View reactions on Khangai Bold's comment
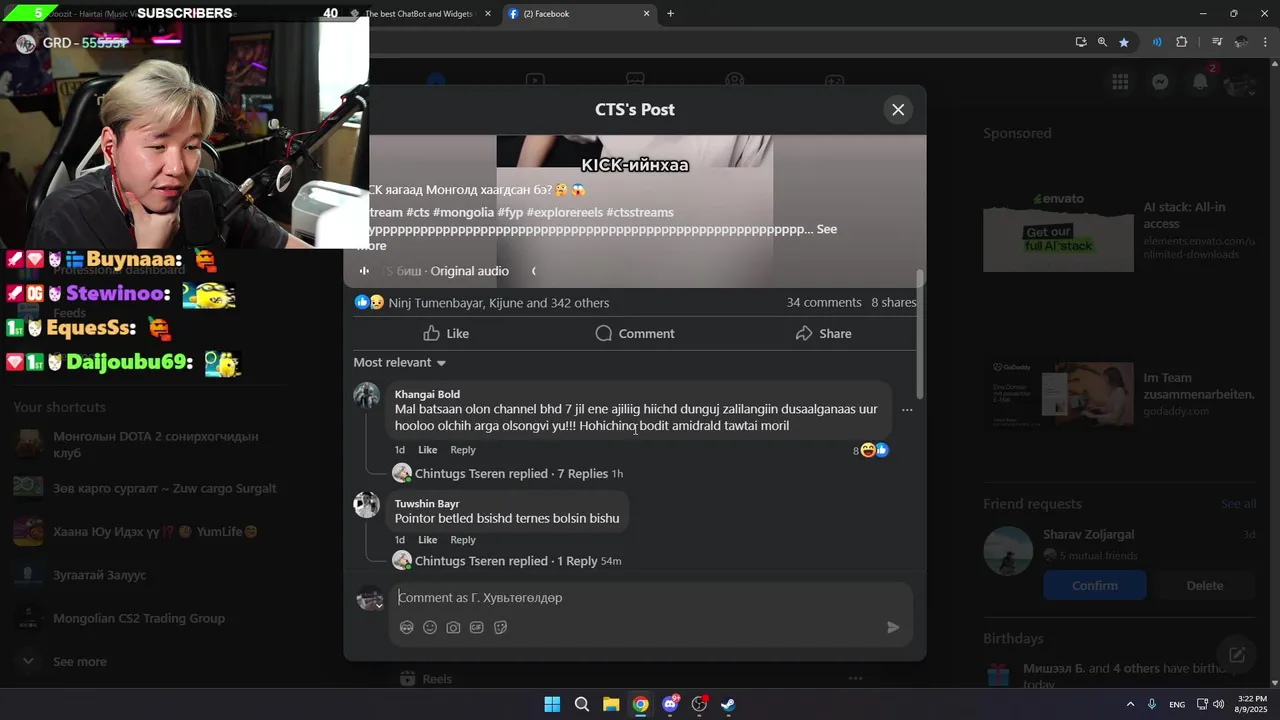This screenshot has height=720, width=1280. (x=871, y=450)
